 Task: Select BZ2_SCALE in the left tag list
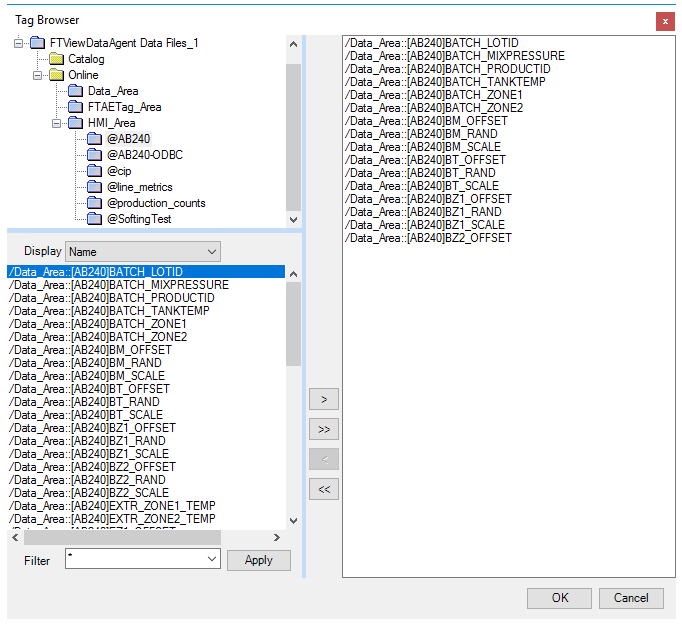pyautogui.click(x=146, y=493)
